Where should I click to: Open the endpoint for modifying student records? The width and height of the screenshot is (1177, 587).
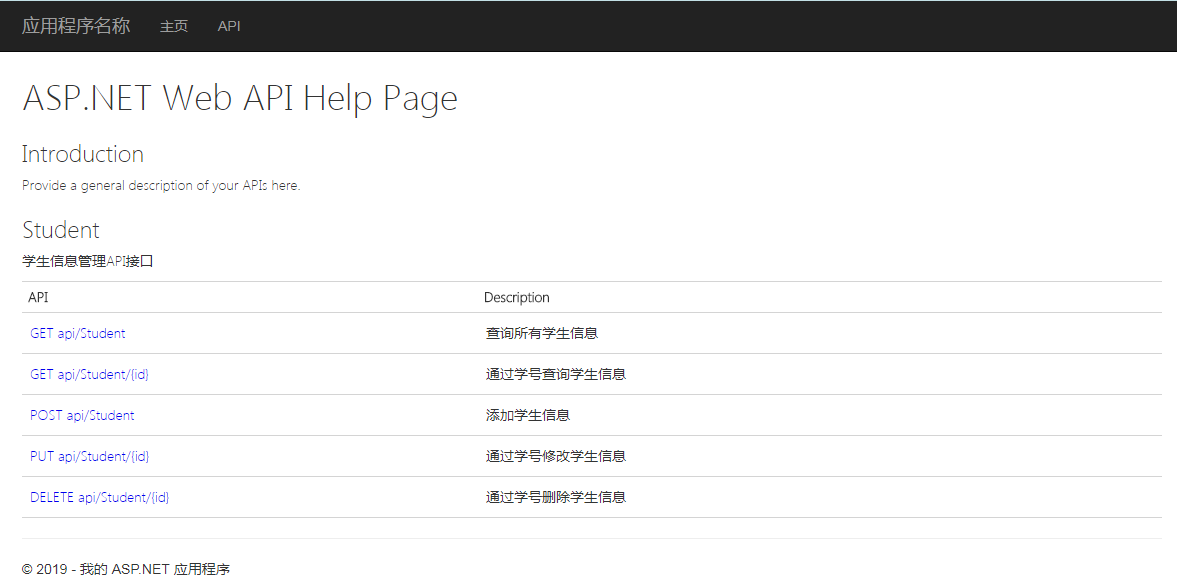[x=89, y=455]
